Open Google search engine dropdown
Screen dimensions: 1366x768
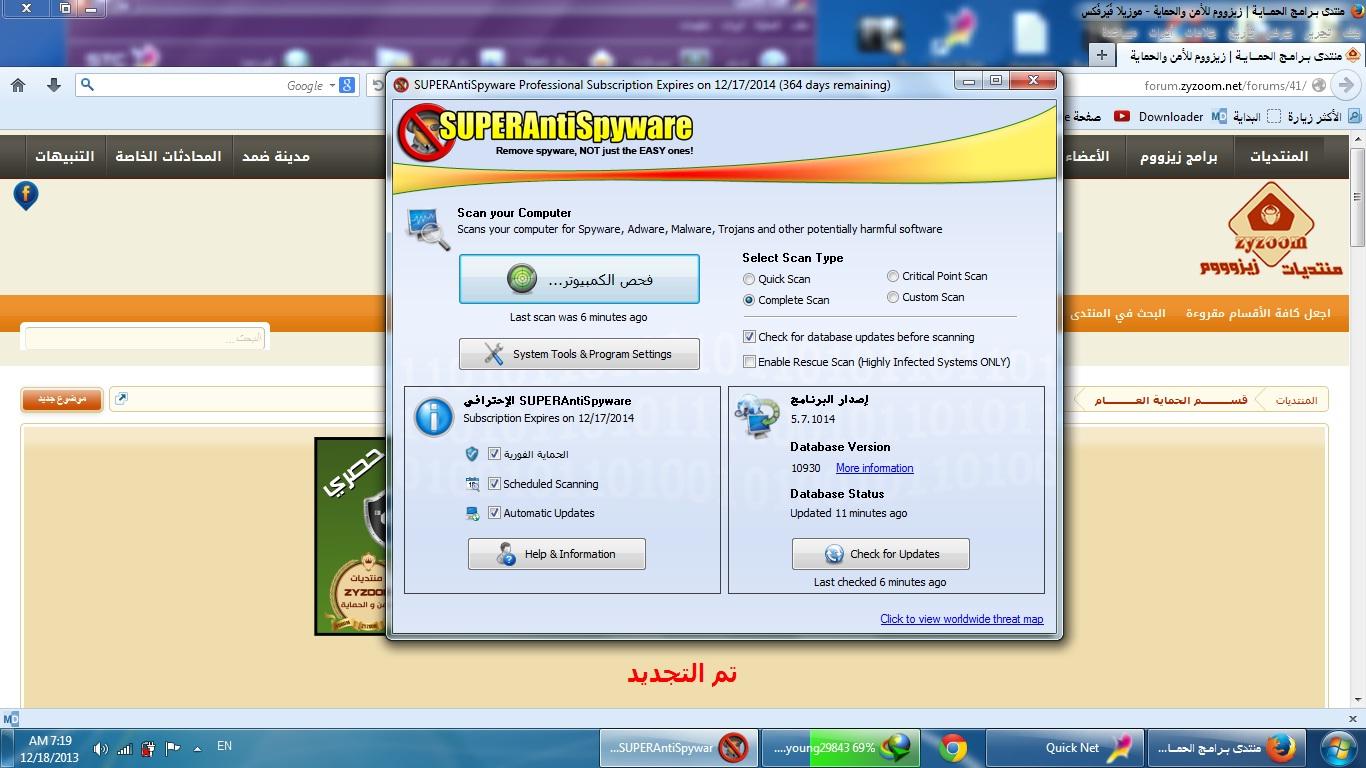tap(341, 85)
